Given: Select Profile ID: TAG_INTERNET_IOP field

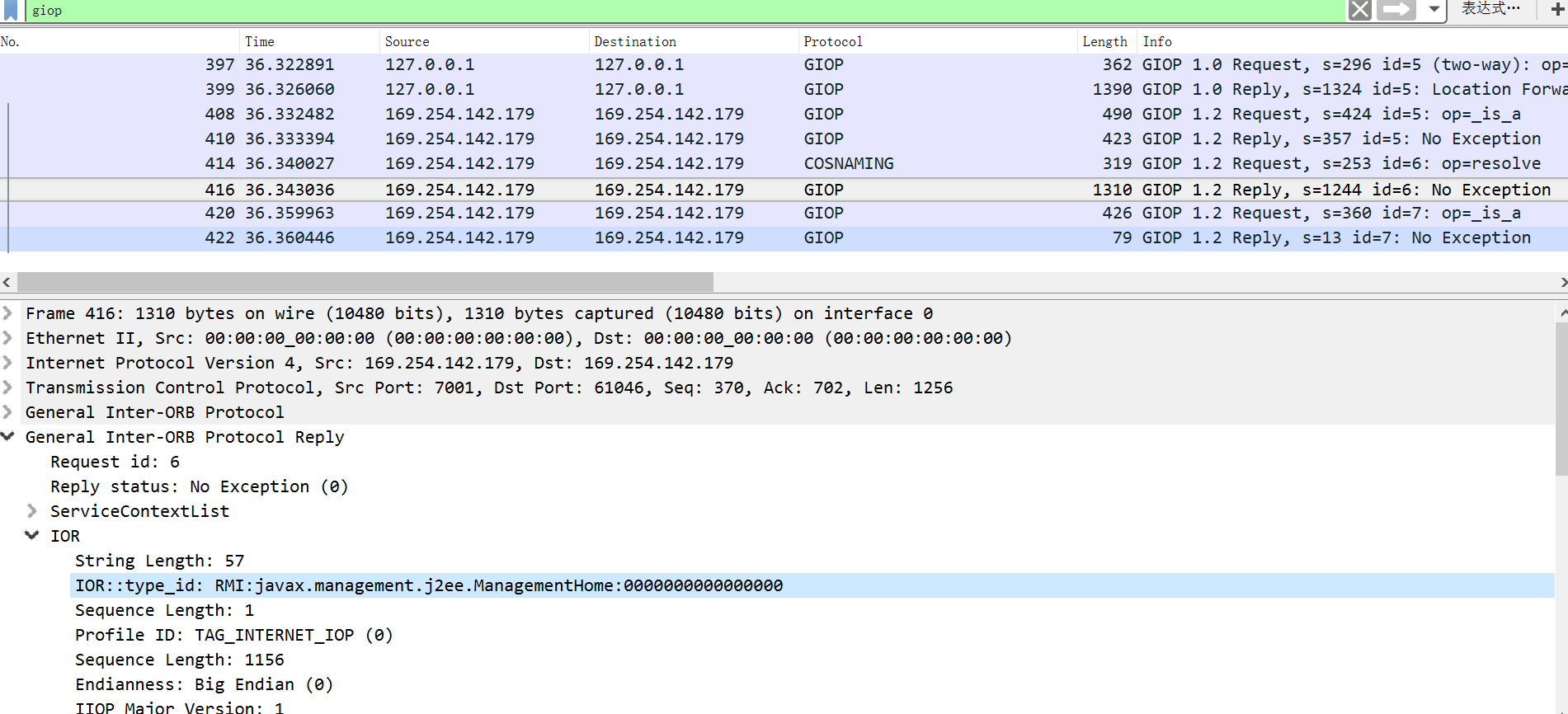Looking at the screenshot, I should pos(234,635).
